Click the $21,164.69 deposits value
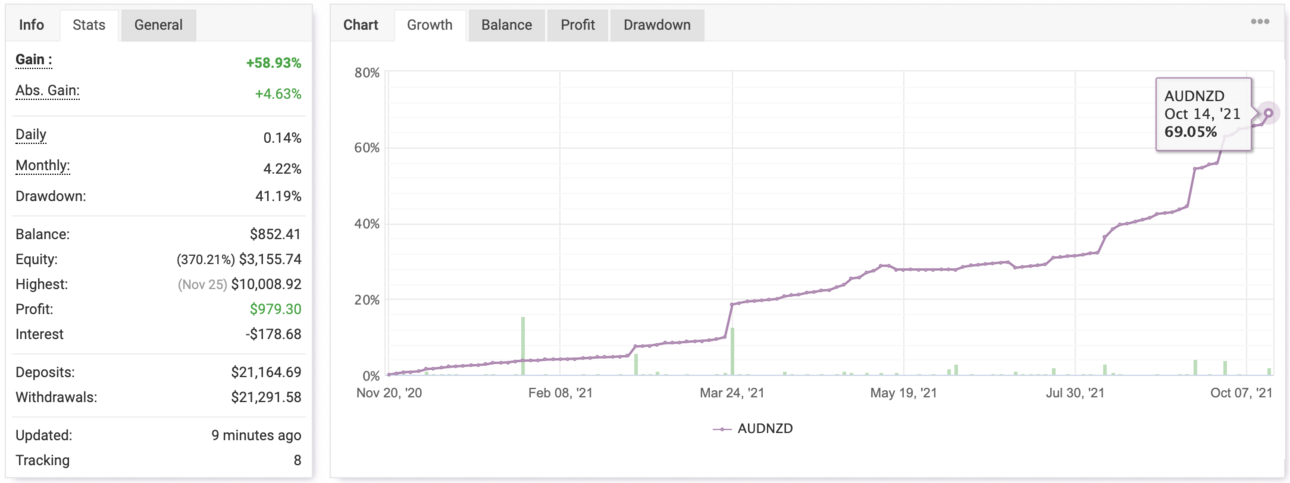This screenshot has height=483, width=1290. point(266,372)
